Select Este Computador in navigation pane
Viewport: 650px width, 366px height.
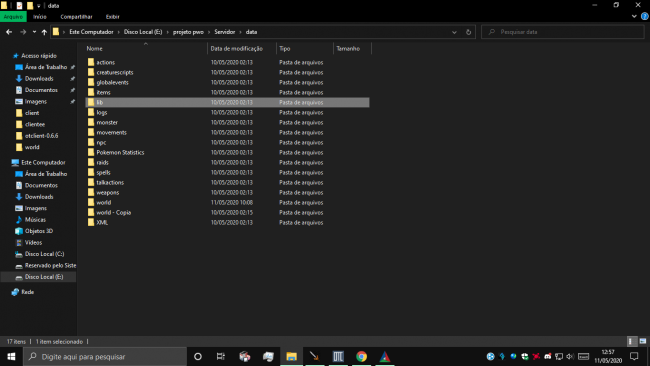point(43,162)
